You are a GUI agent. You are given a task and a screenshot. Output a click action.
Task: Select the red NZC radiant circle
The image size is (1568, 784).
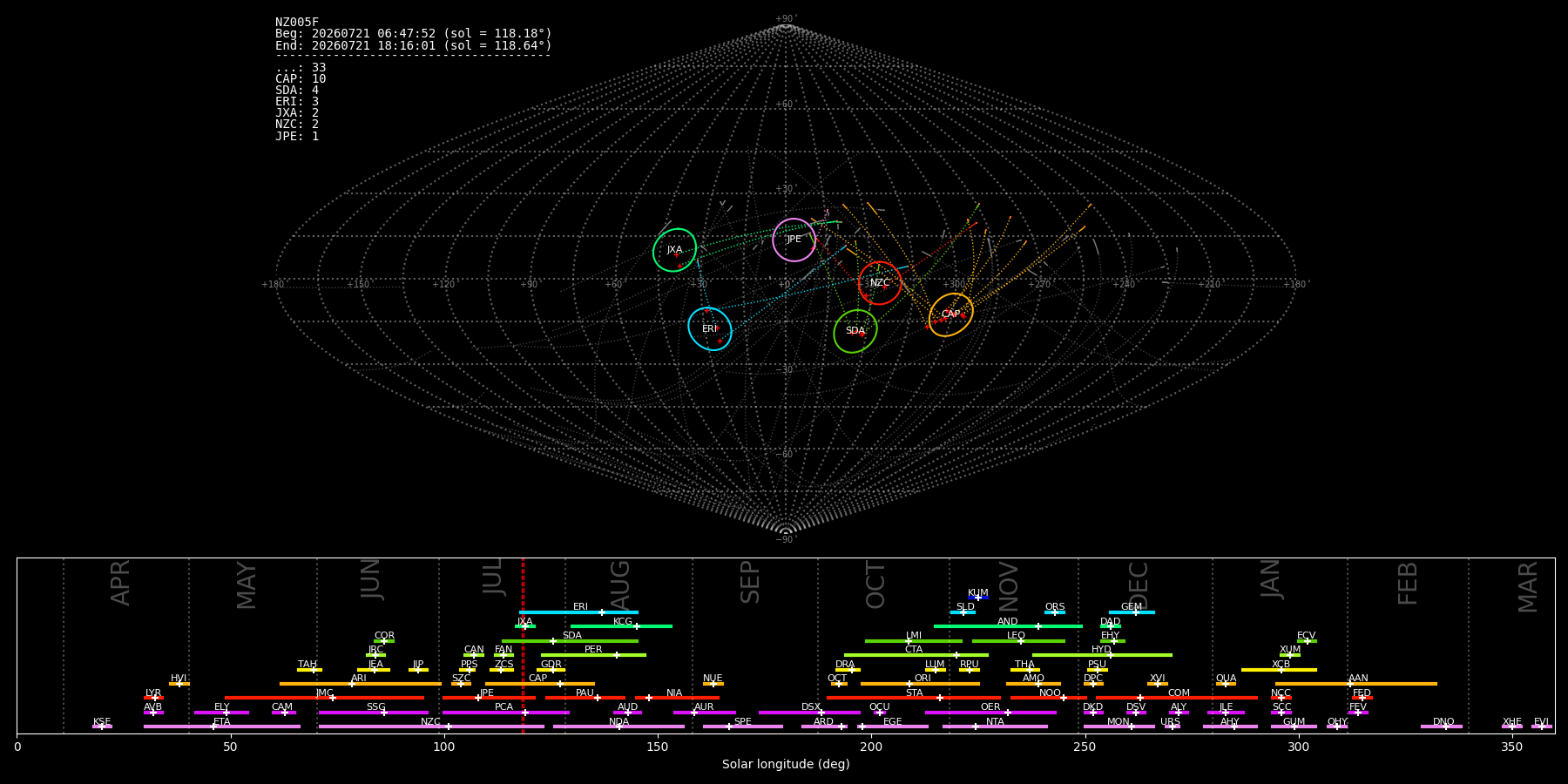[x=880, y=283]
